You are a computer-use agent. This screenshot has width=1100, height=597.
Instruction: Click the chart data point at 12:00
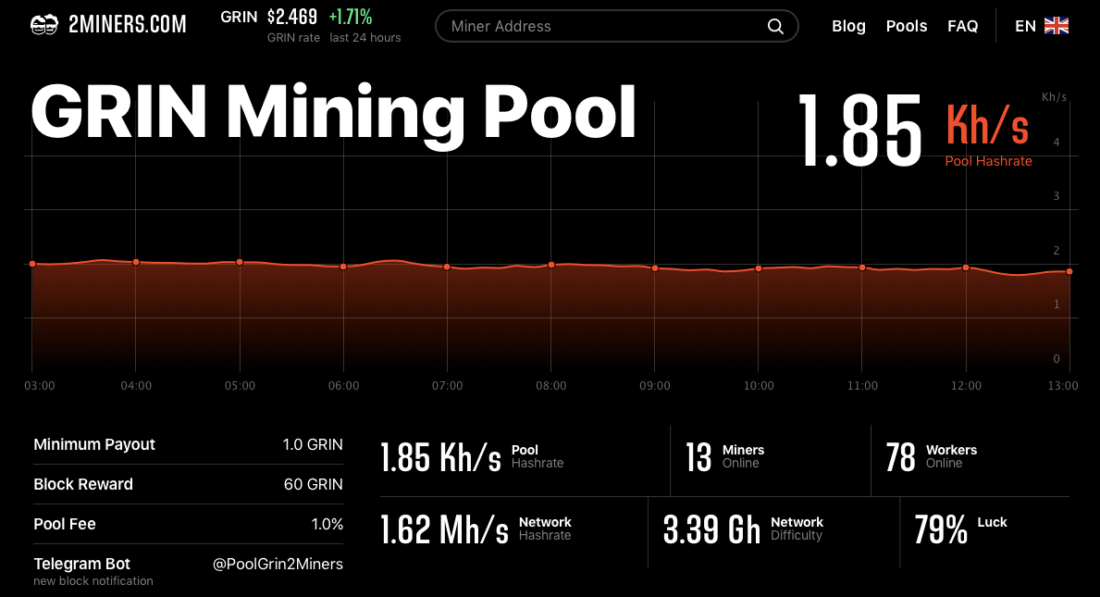point(966,268)
